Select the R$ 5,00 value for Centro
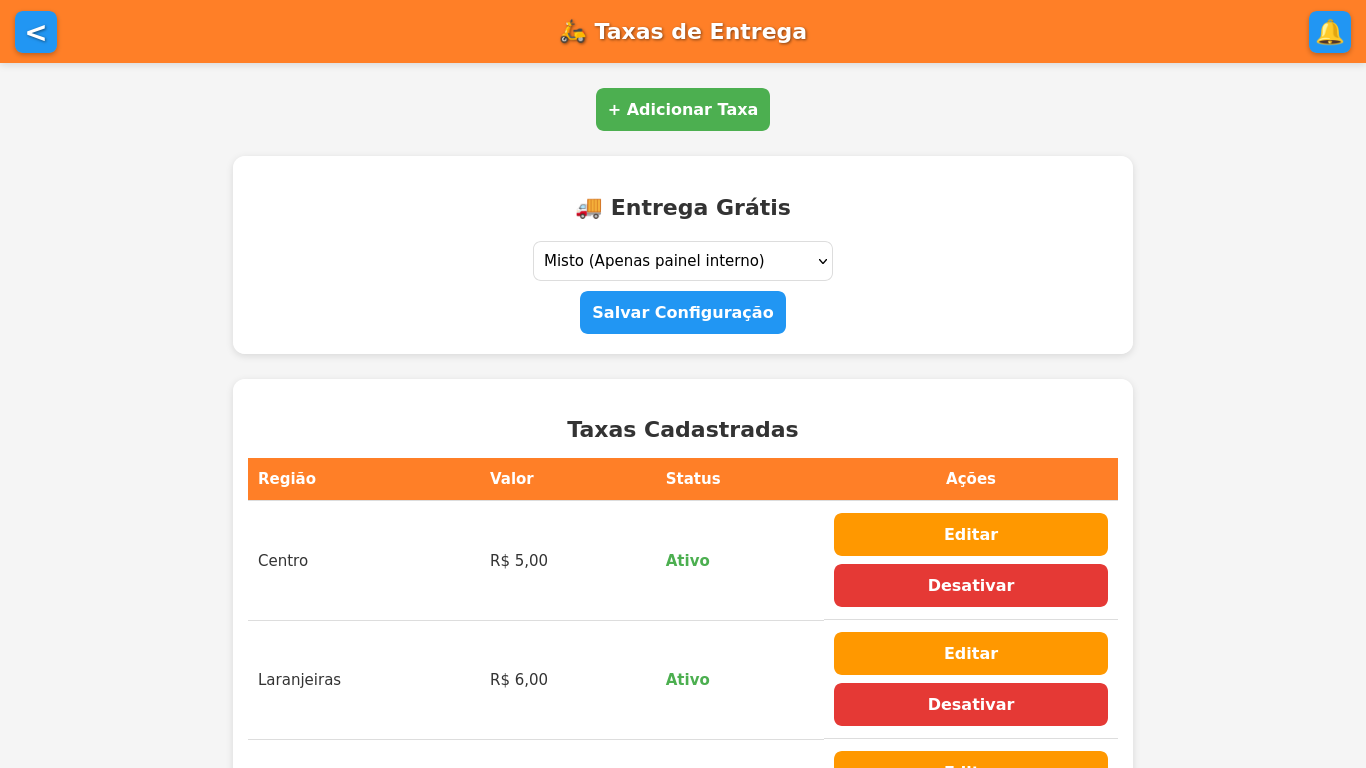Viewport: 1366px width, 768px height. [518, 560]
